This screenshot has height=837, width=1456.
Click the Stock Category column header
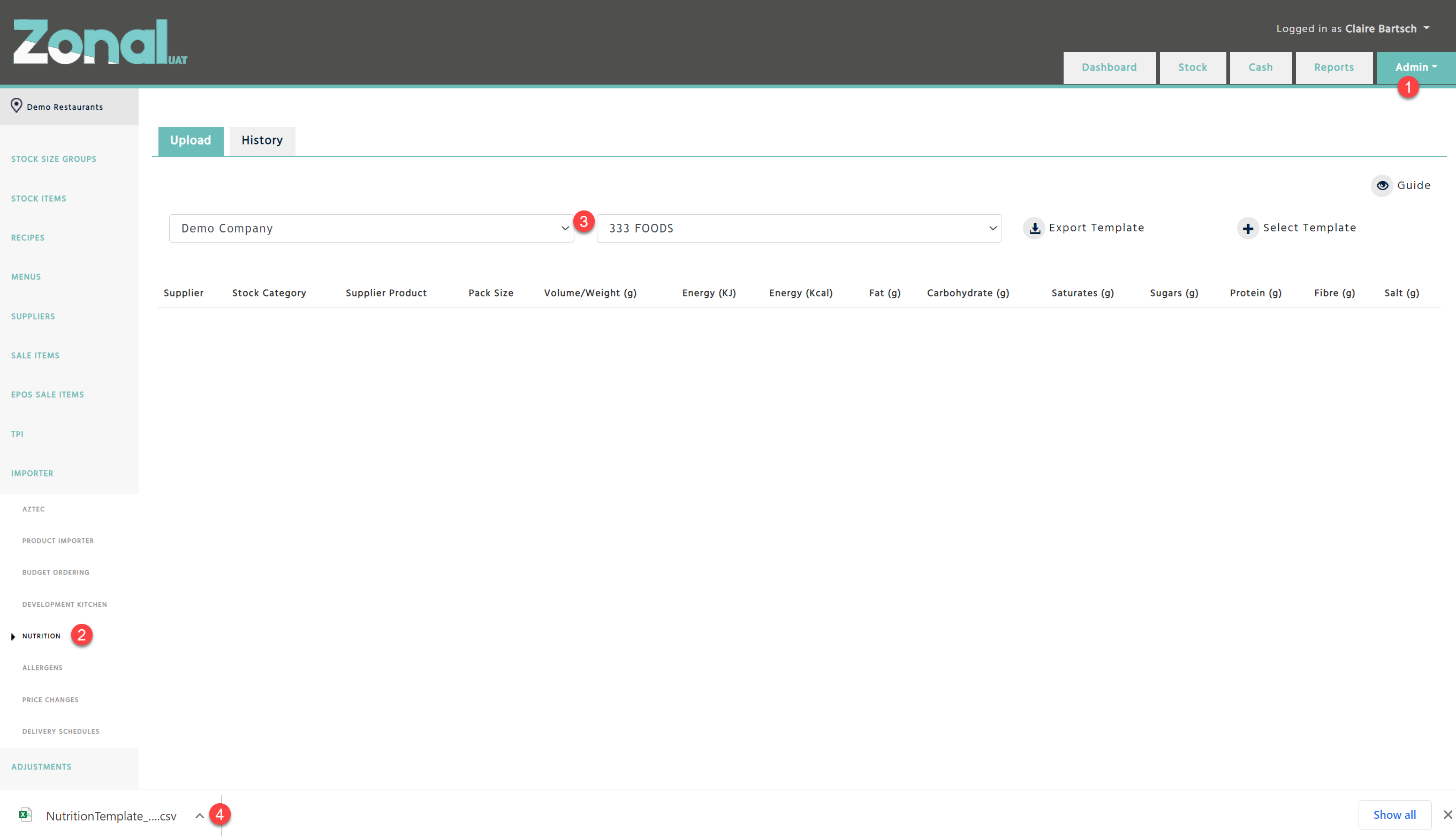(x=269, y=293)
